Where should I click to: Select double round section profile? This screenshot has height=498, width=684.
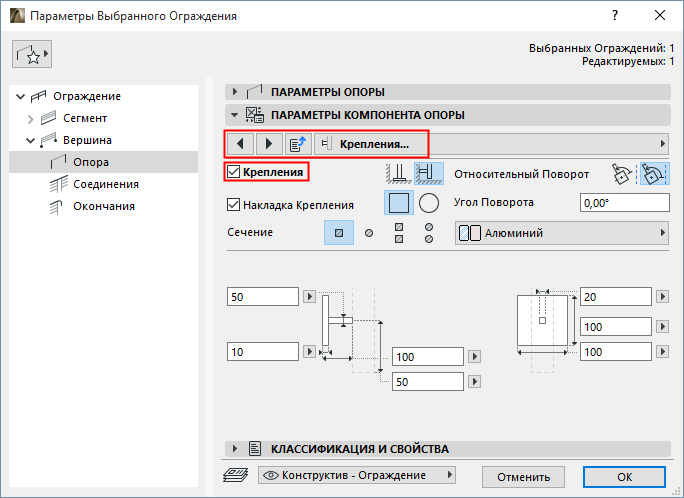click(x=429, y=232)
